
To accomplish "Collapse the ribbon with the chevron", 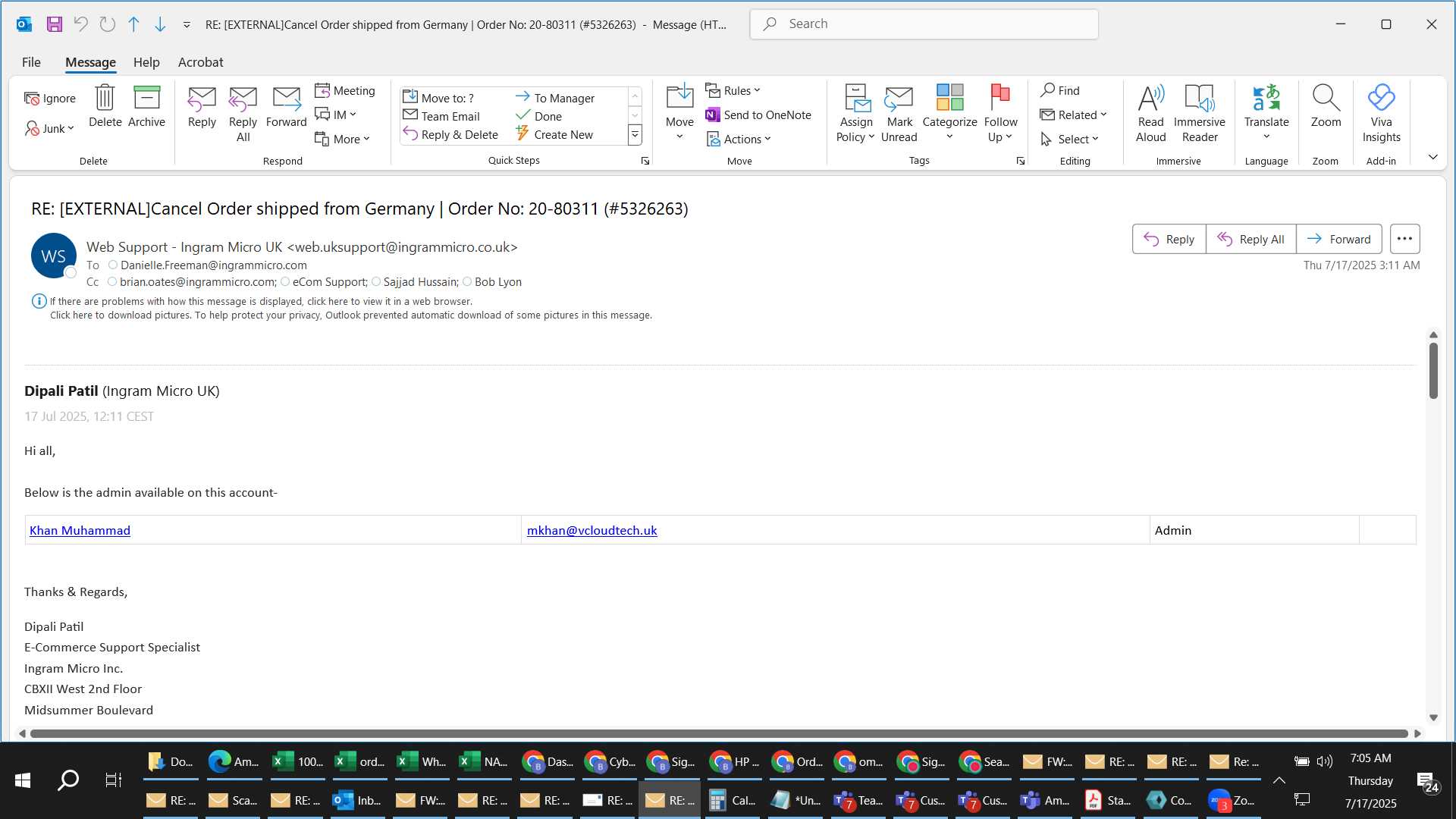I will (x=1432, y=157).
